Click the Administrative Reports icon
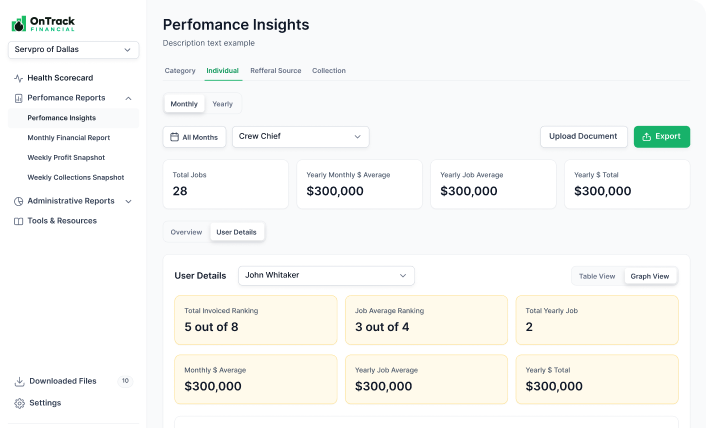The width and height of the screenshot is (706, 428). pos(18,201)
